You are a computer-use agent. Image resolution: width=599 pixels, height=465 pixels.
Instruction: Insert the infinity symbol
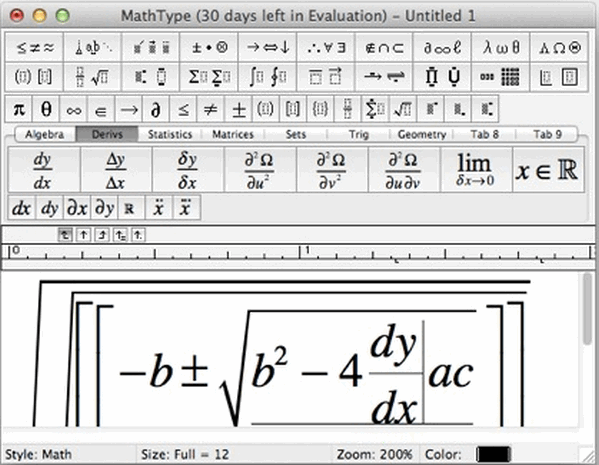pos(74,110)
